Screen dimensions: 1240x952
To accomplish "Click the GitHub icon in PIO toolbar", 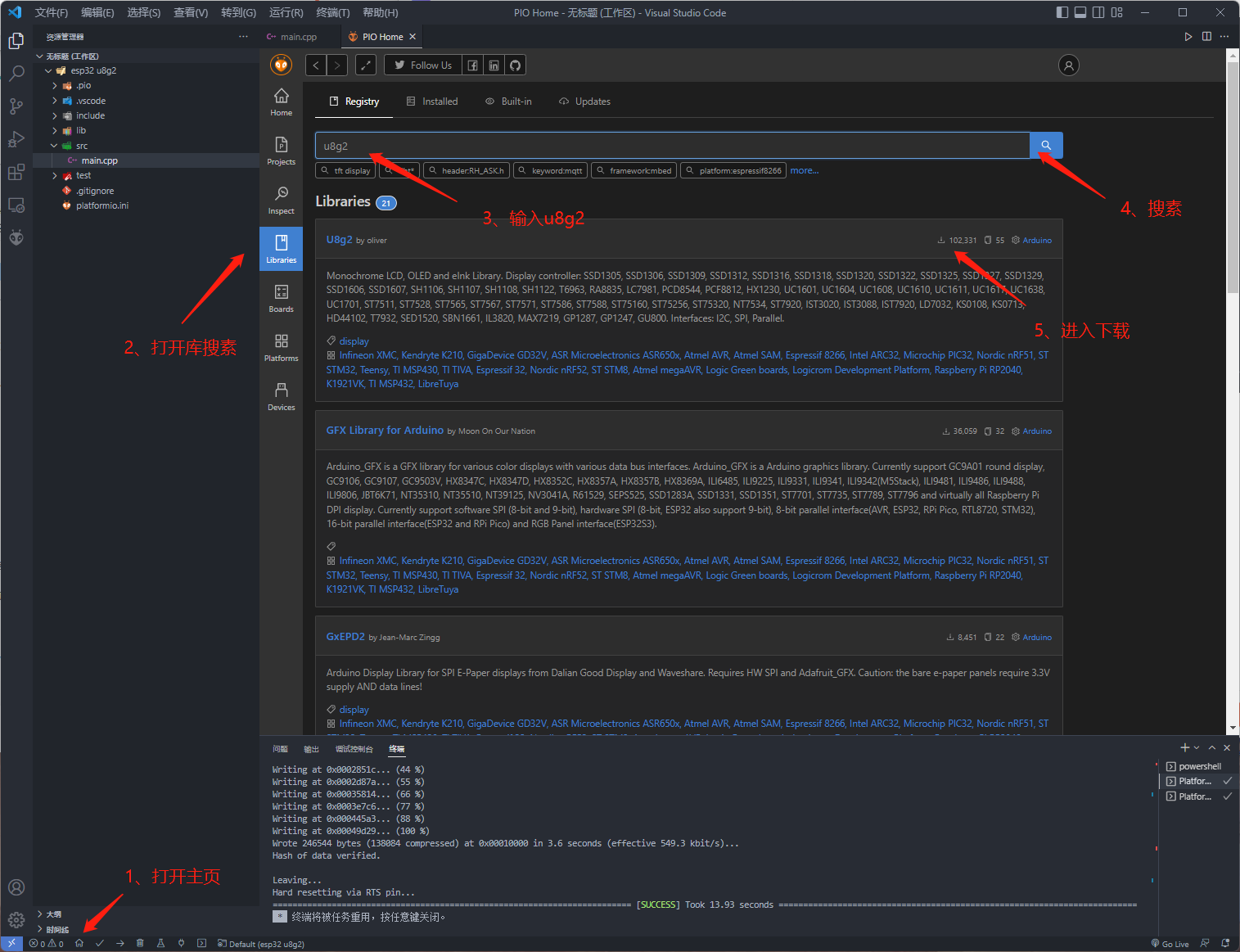I will [x=515, y=65].
